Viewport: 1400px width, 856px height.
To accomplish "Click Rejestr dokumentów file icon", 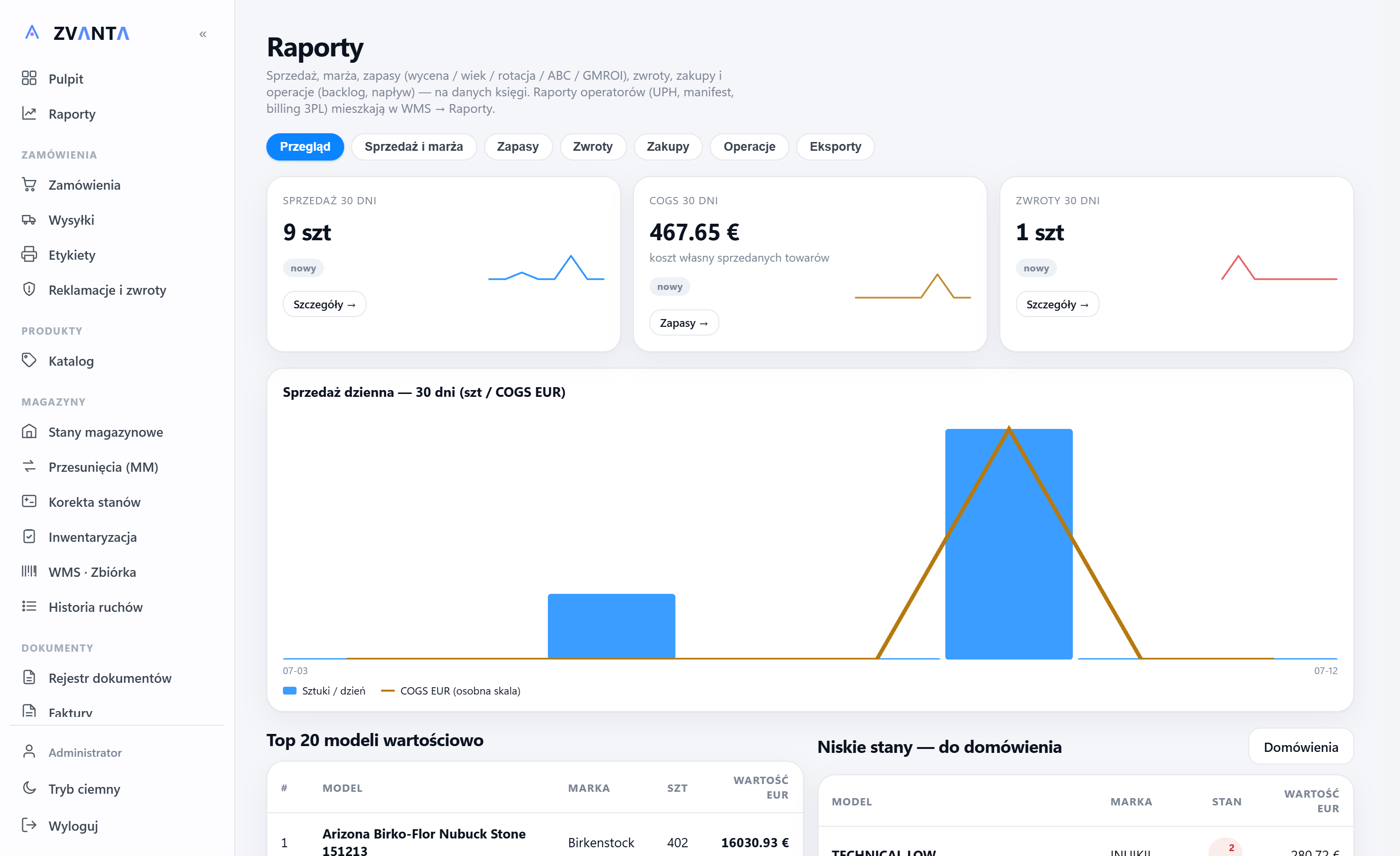I will tap(29, 678).
